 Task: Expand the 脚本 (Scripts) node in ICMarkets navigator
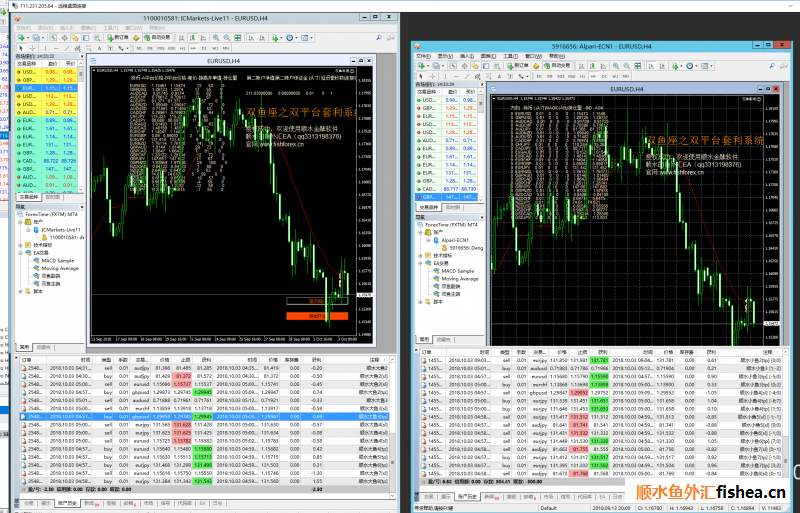pos(22,291)
